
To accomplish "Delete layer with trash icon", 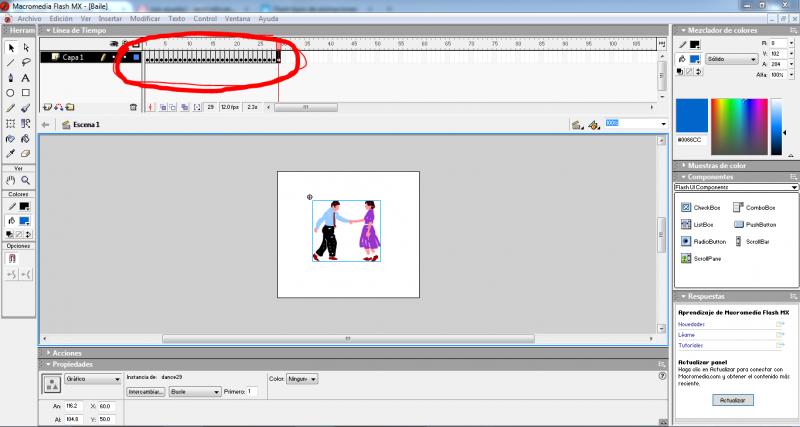I will point(132,106).
